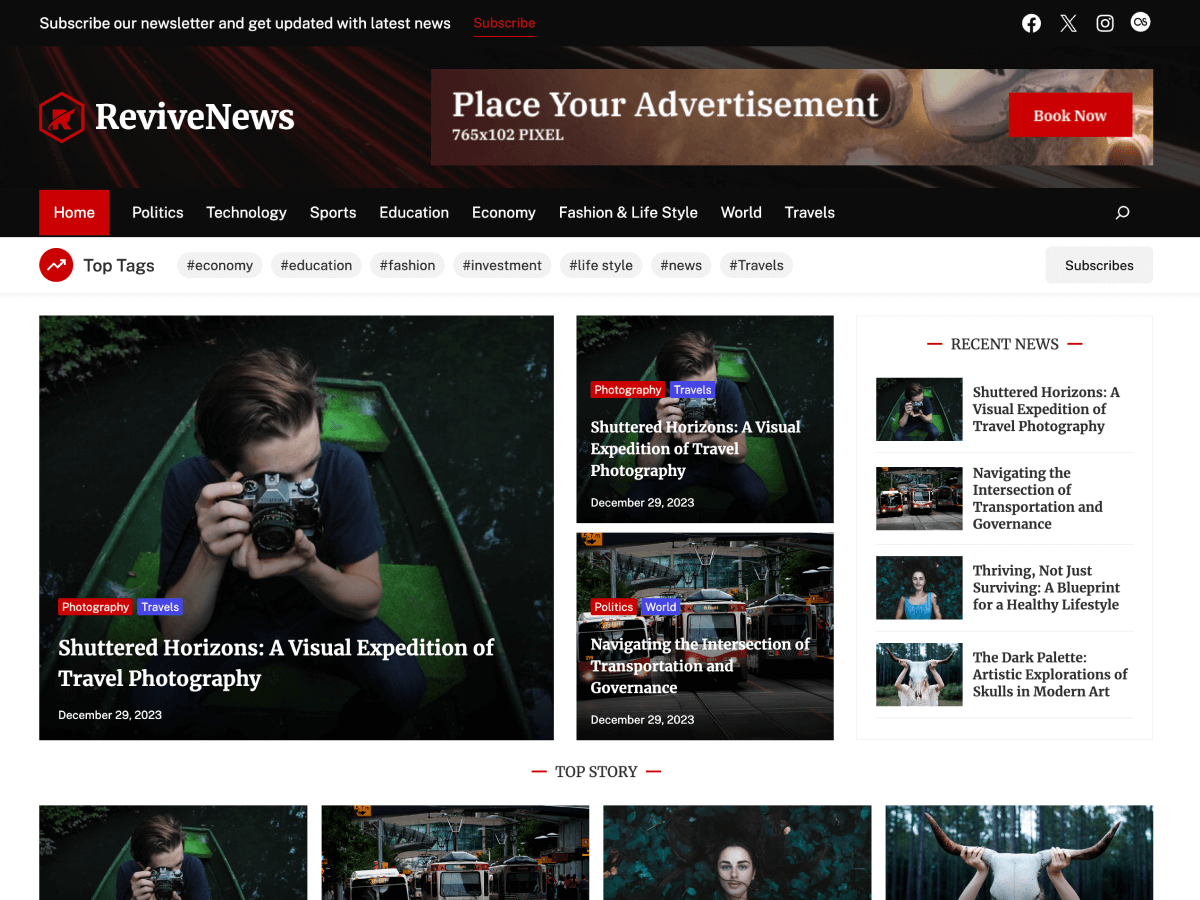Click the Photography category badge
This screenshot has width=1200, height=900.
click(x=95, y=606)
